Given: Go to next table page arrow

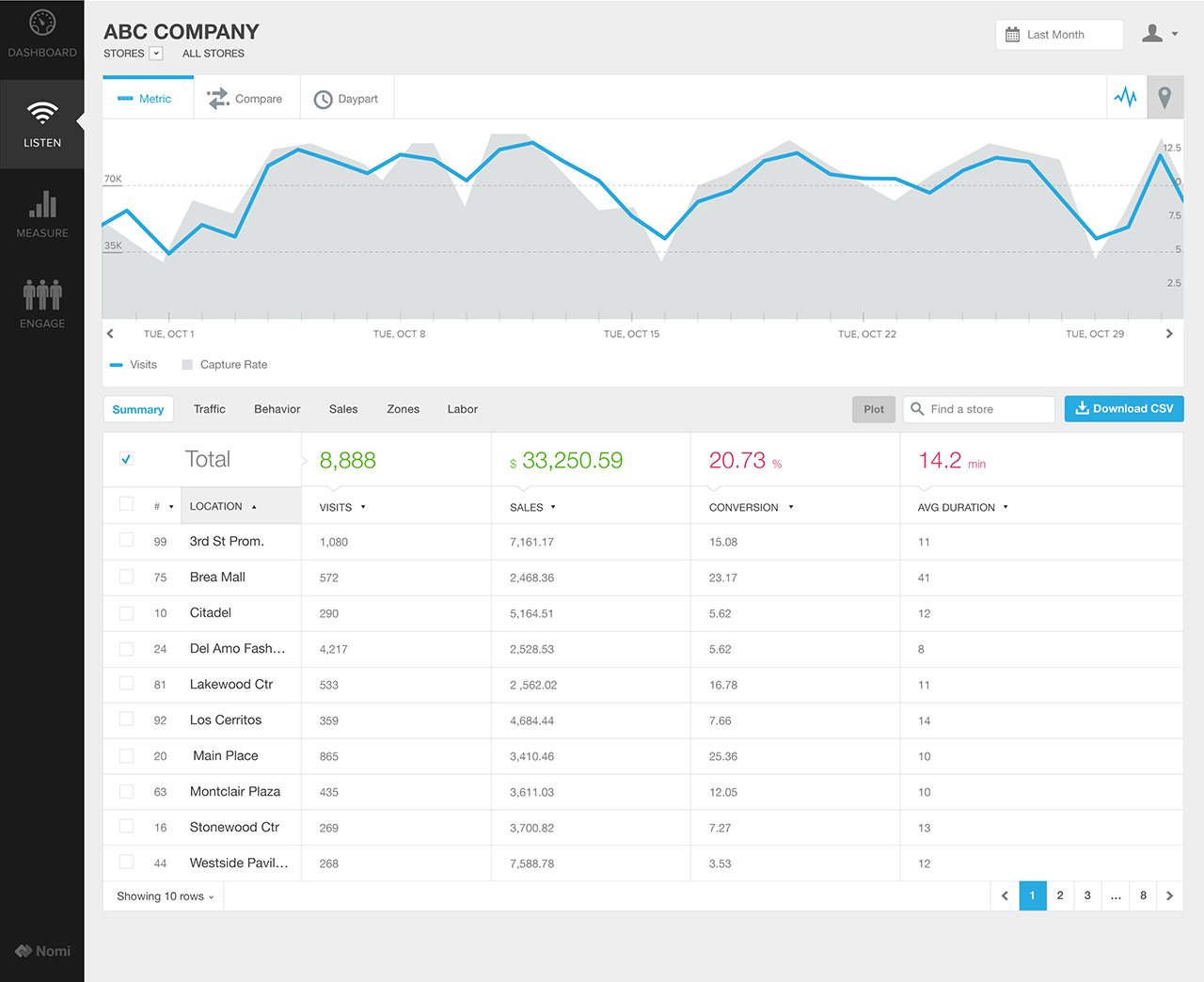Looking at the screenshot, I should point(1169,895).
